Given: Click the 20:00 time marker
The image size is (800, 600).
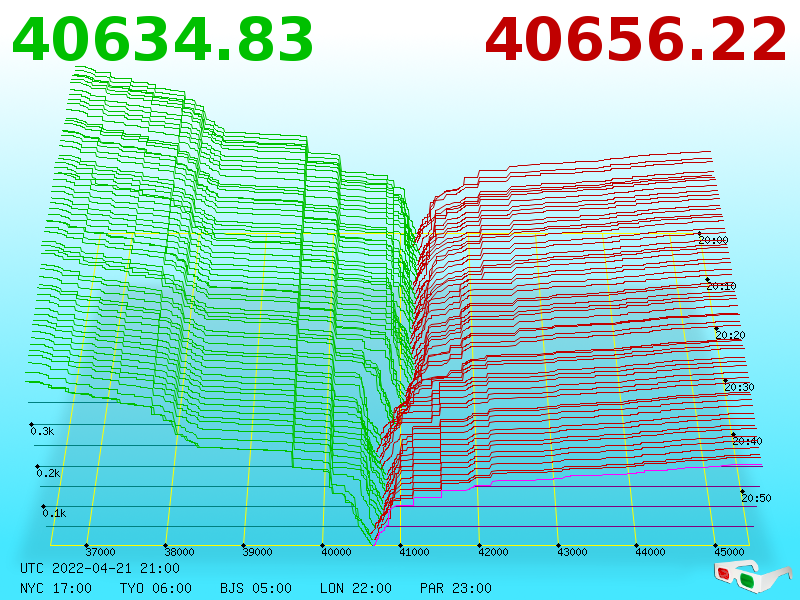Looking at the screenshot, I should tap(713, 240).
